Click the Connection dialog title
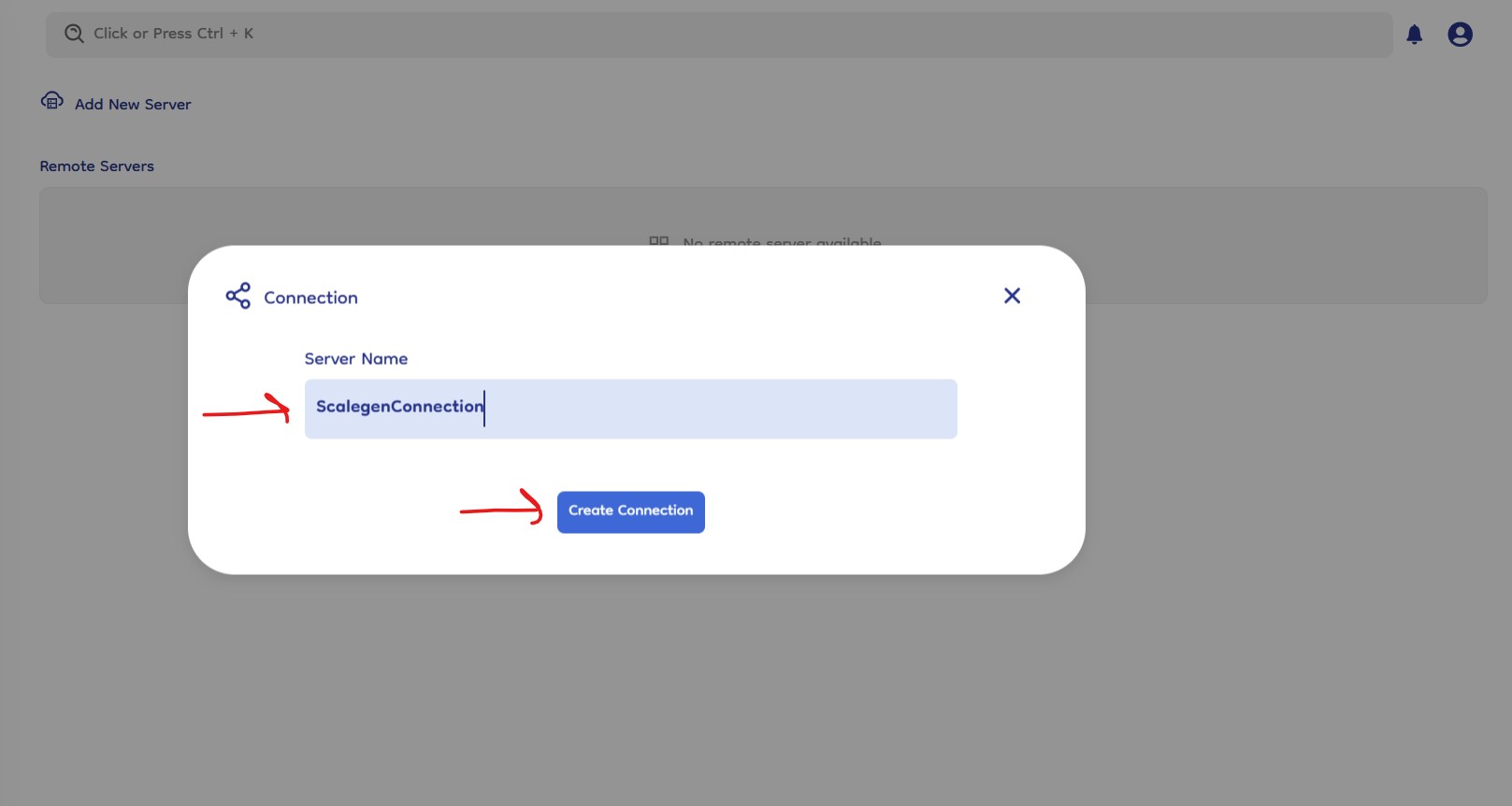 tap(310, 297)
